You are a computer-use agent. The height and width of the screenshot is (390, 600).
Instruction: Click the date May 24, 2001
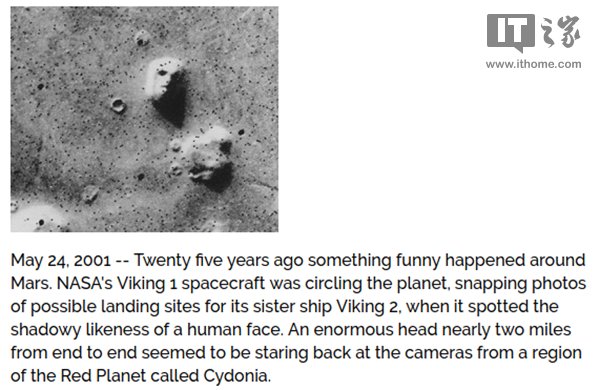(61, 261)
